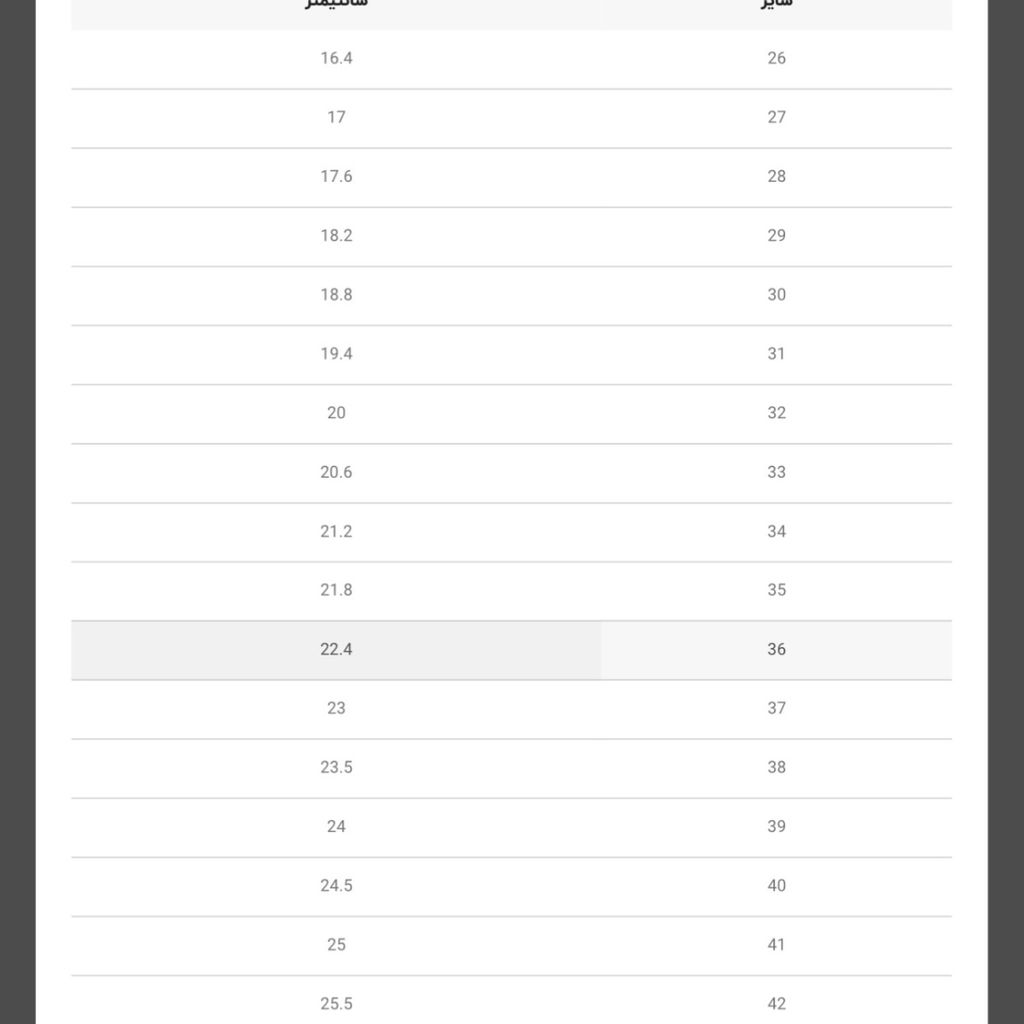This screenshot has width=1024, height=1024.
Task: Click the 21.8 centimeter value
Action: click(x=336, y=590)
